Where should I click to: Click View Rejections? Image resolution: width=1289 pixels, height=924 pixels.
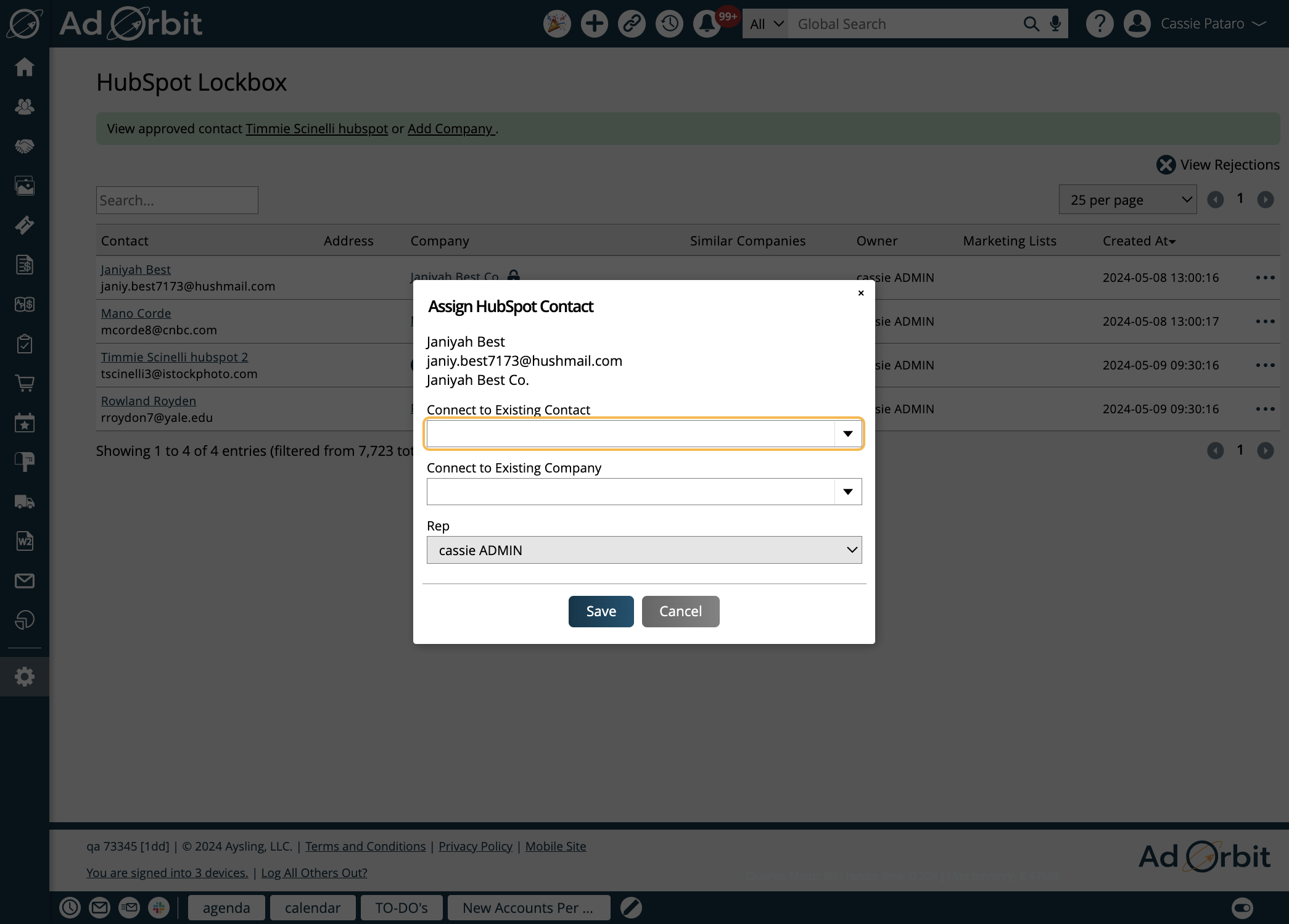(x=1218, y=165)
